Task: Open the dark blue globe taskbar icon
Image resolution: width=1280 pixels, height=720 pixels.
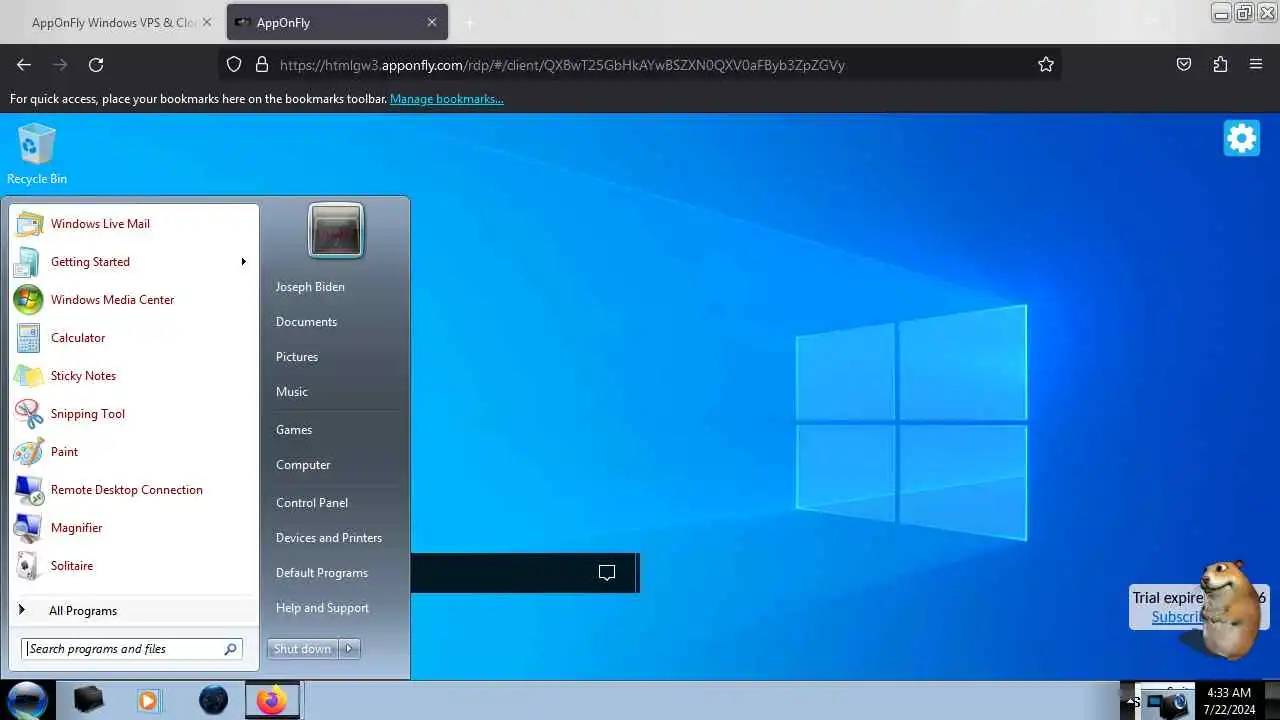Action: click(x=213, y=700)
